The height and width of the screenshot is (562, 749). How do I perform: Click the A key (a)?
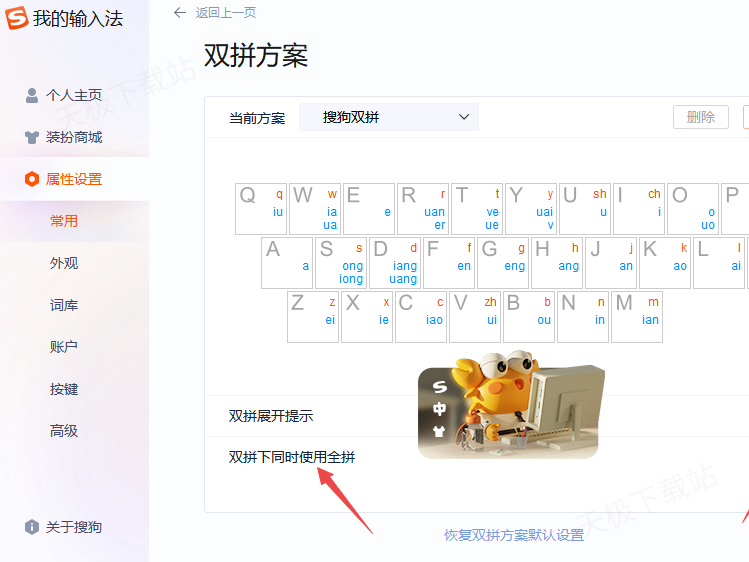click(287, 263)
